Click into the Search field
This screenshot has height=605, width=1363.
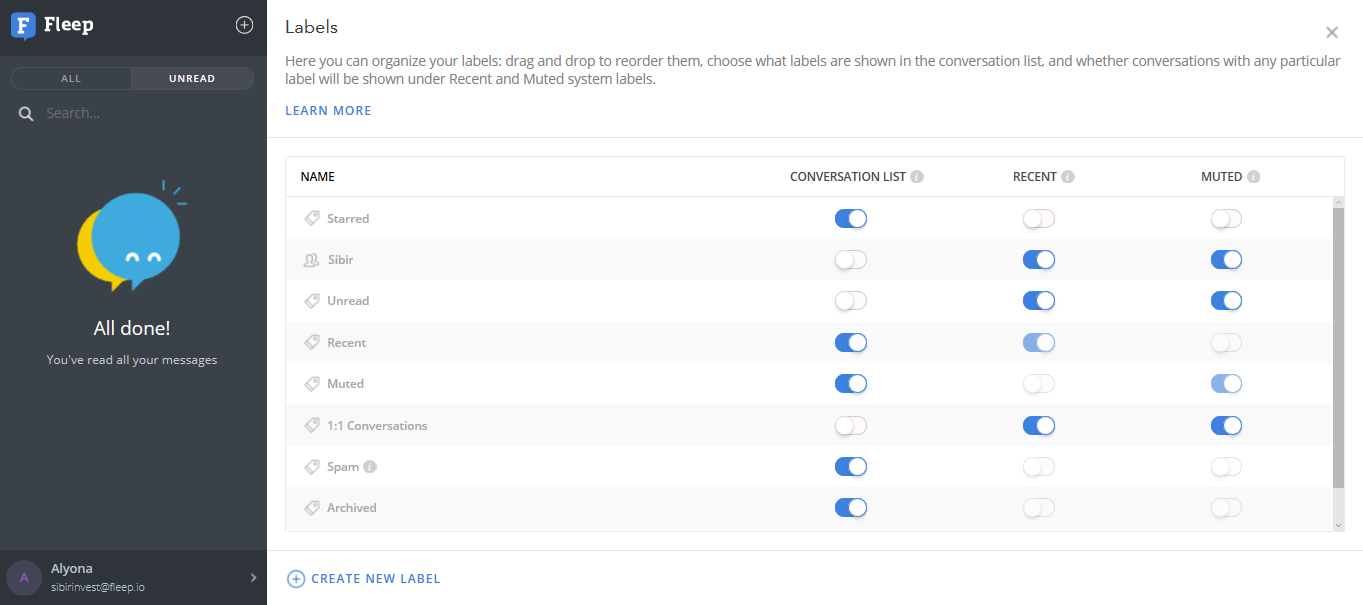click(140, 114)
